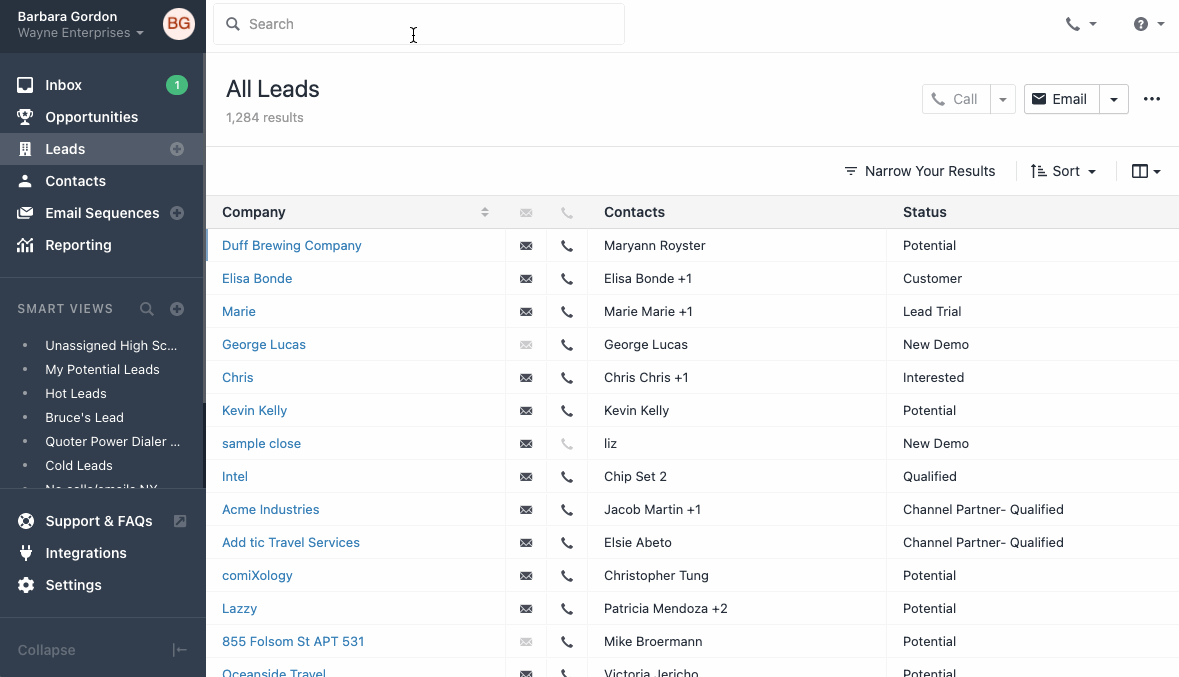1179x677 pixels.
Task: Click Channel Partner- Qualified status for Acme
Action: pos(984,509)
